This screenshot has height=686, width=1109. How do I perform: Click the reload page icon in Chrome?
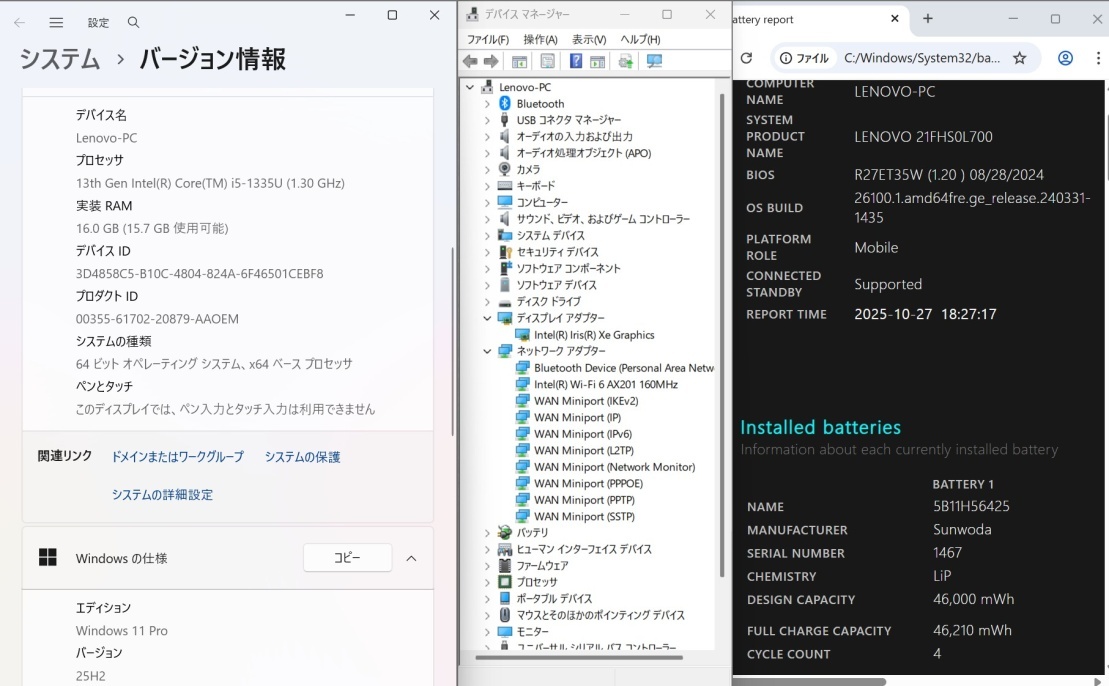pyautogui.click(x=747, y=58)
